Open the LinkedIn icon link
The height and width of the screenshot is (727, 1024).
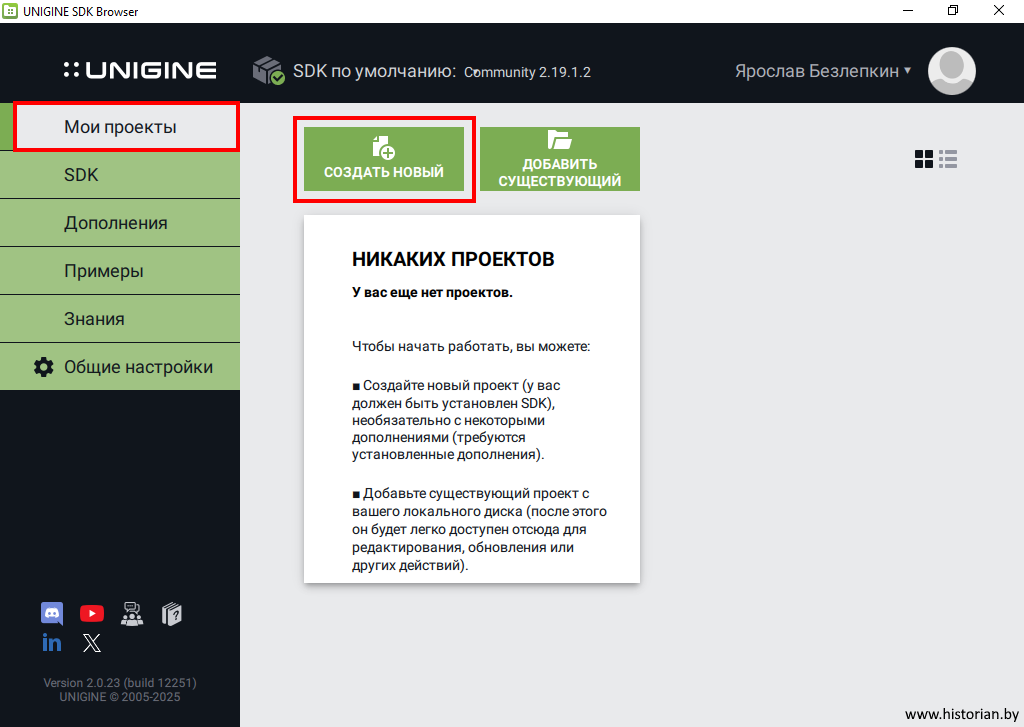tap(52, 643)
